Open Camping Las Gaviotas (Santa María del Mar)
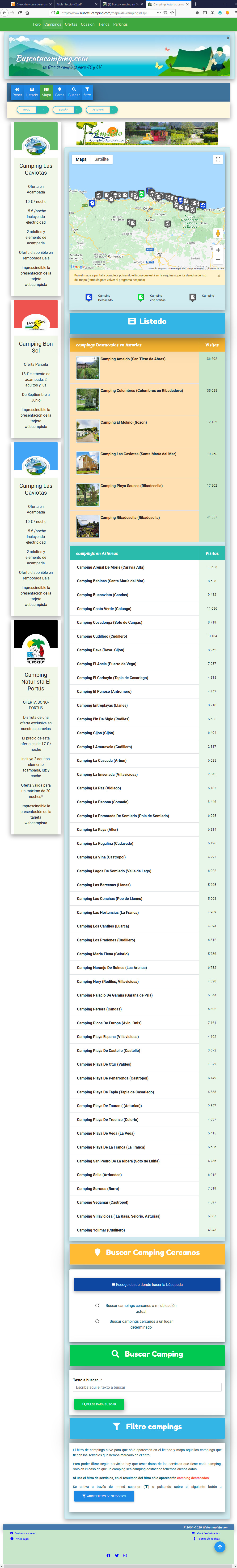Viewport: 237px width, 1568px height. click(138, 454)
